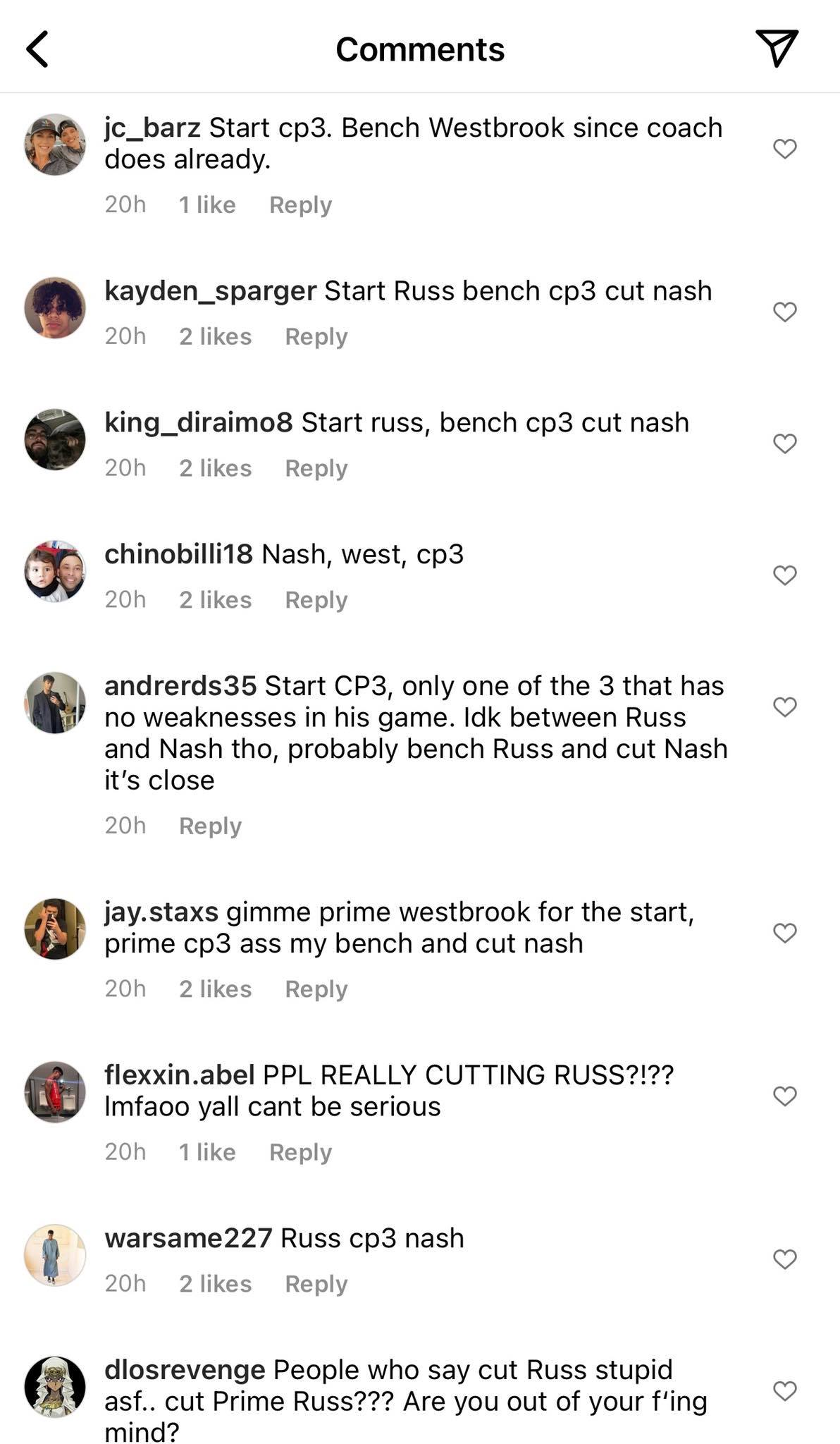Screen dimensions: 840x1444
Task: Tap the back arrow icon
Action: coord(37,49)
